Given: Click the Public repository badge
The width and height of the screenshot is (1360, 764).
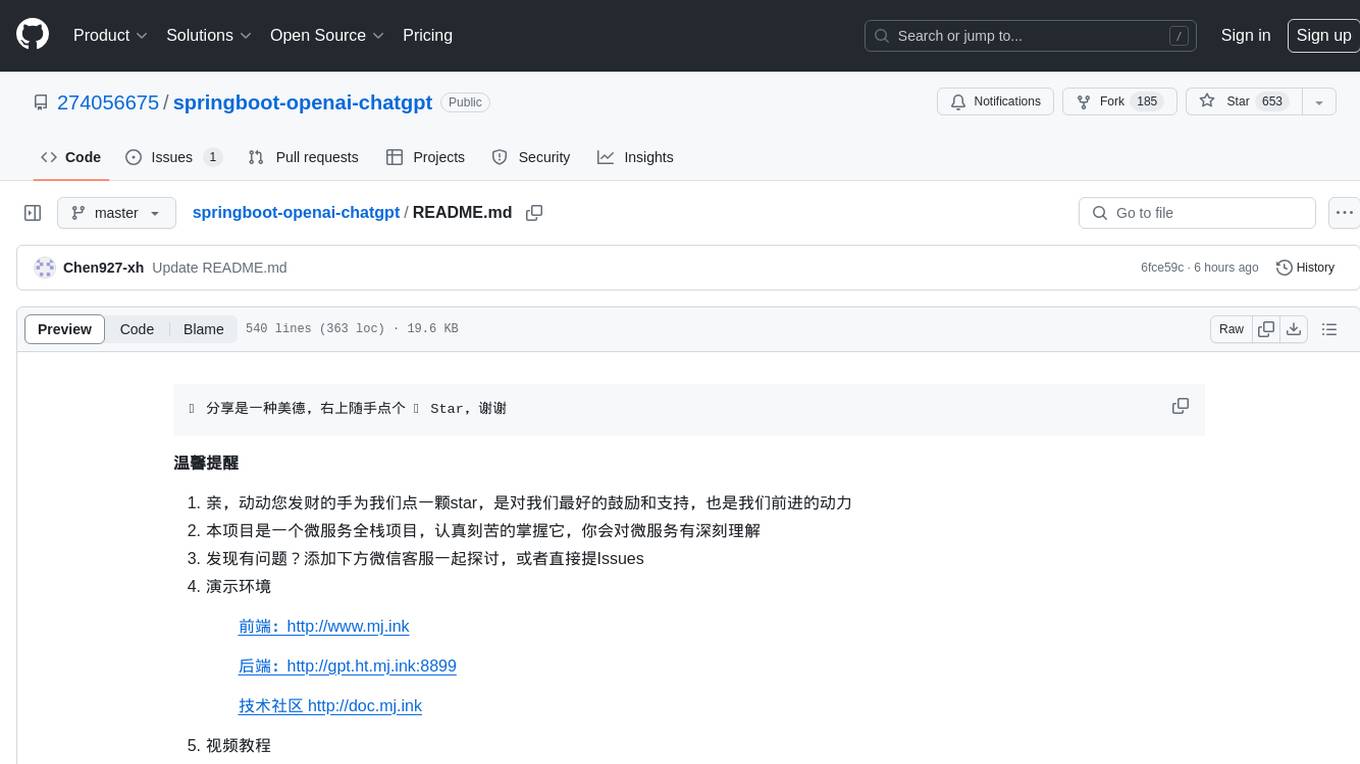Looking at the screenshot, I should 465,102.
